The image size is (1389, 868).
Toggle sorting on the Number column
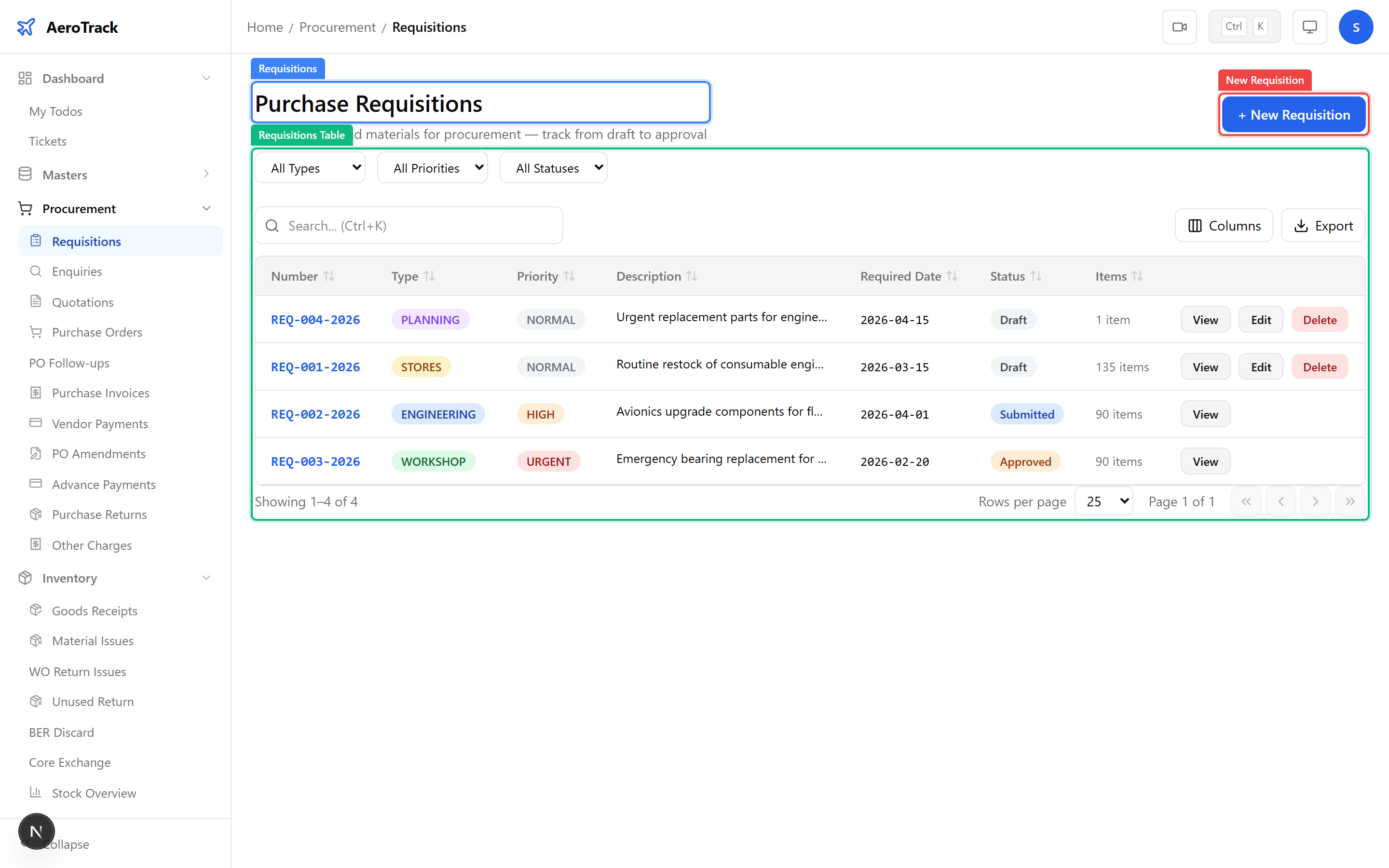tap(329, 275)
